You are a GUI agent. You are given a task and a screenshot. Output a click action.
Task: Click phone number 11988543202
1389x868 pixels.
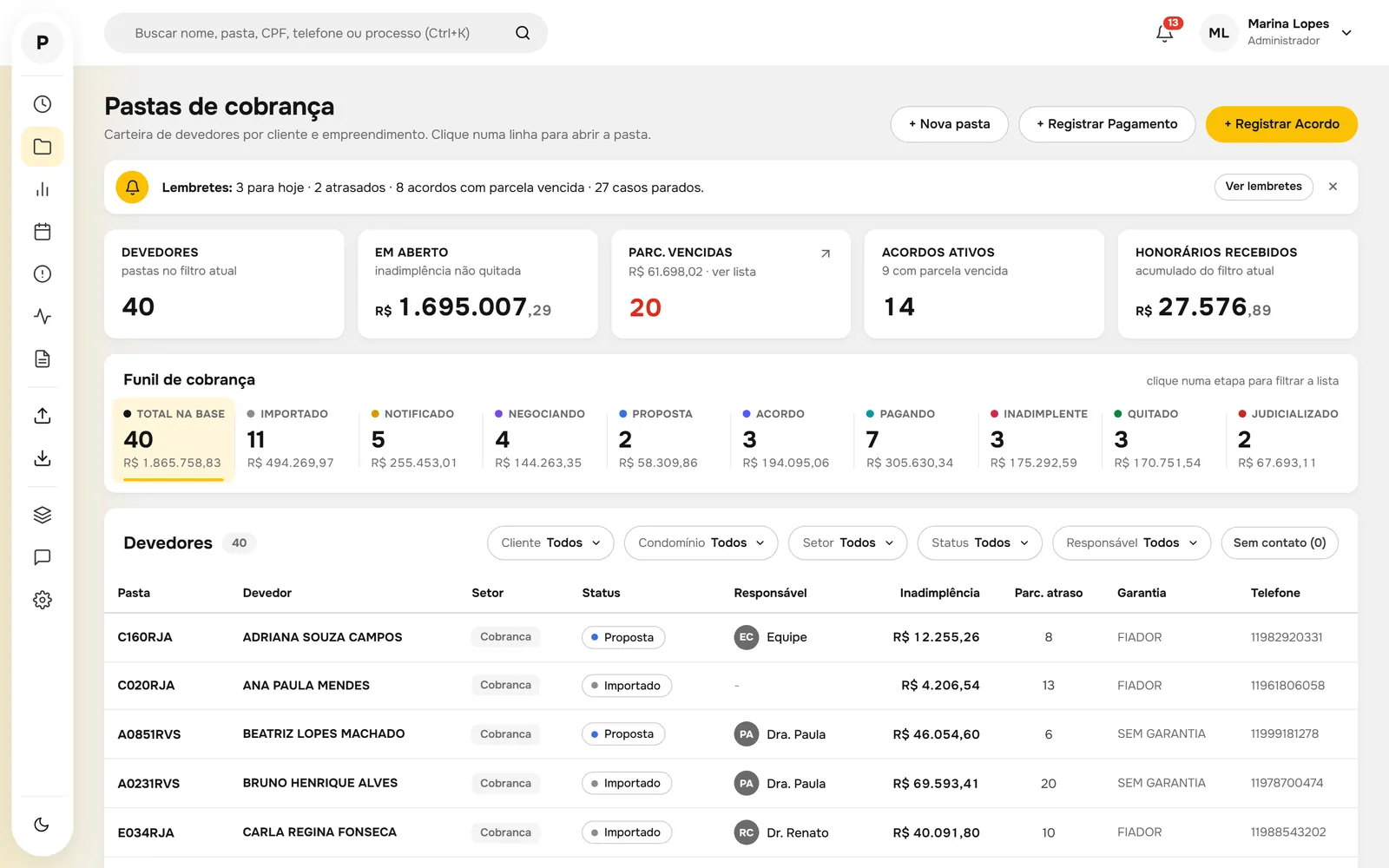coord(1288,832)
